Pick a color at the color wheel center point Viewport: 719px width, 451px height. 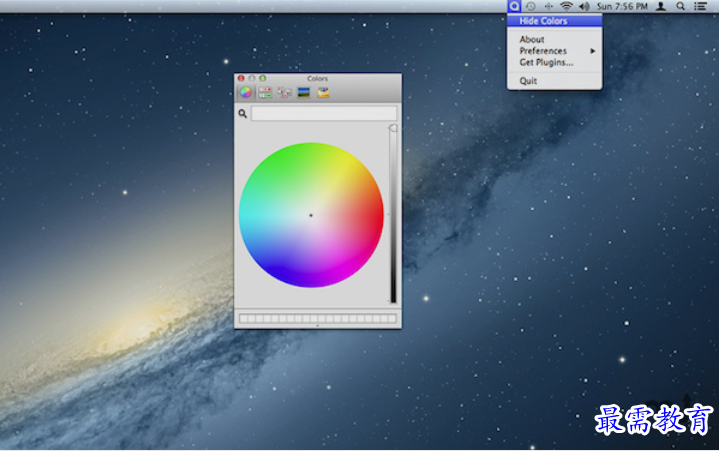311,215
